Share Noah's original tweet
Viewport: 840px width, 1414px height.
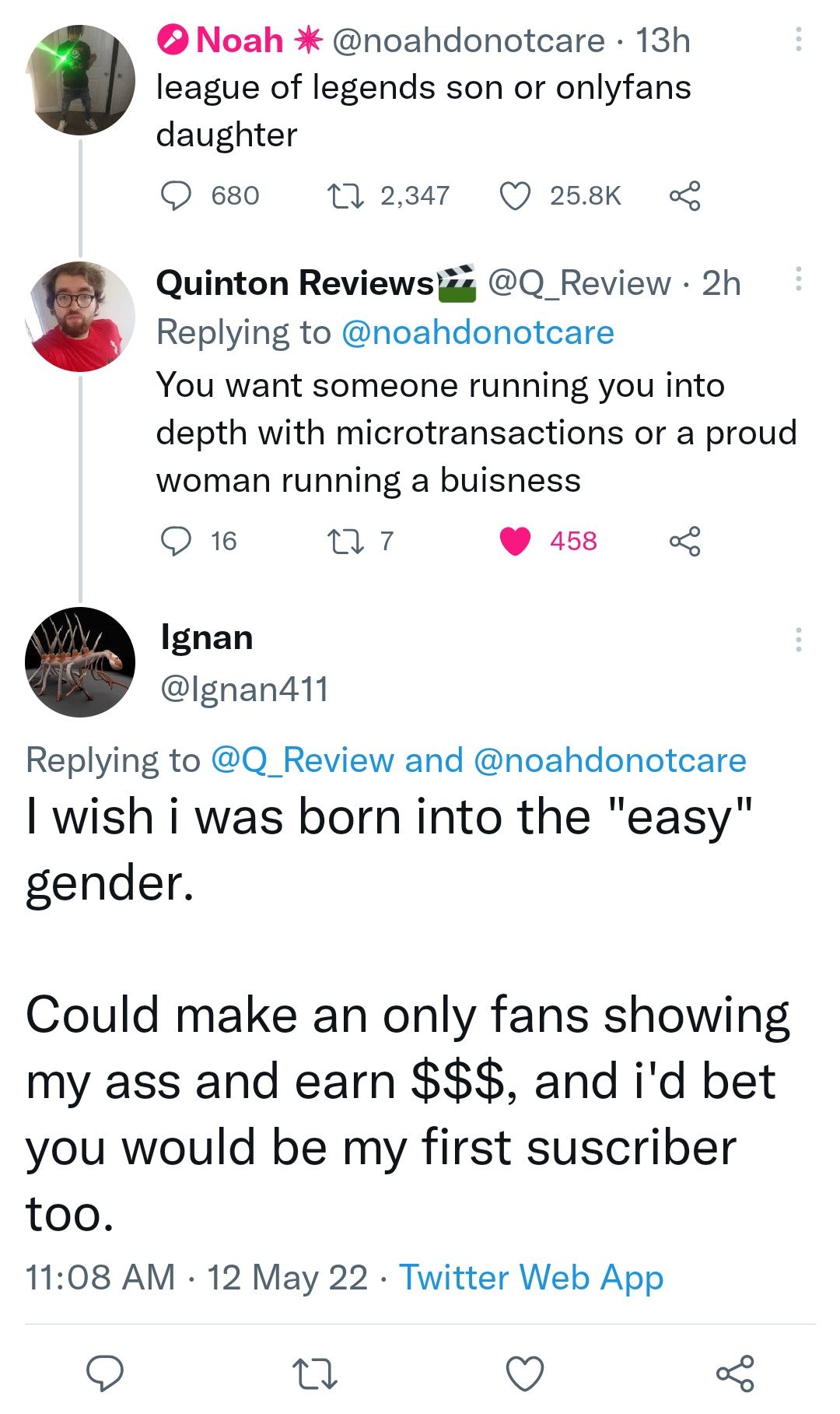click(x=684, y=196)
